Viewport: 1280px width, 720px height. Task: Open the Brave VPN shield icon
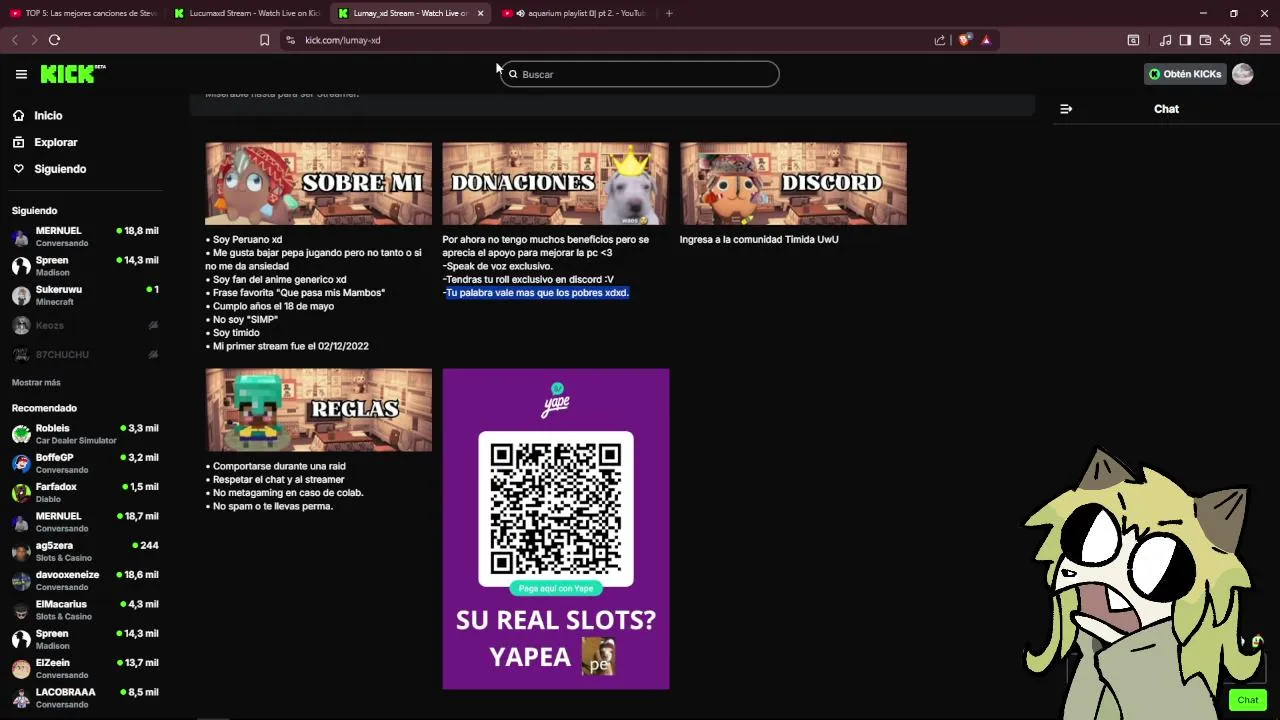[1245, 40]
